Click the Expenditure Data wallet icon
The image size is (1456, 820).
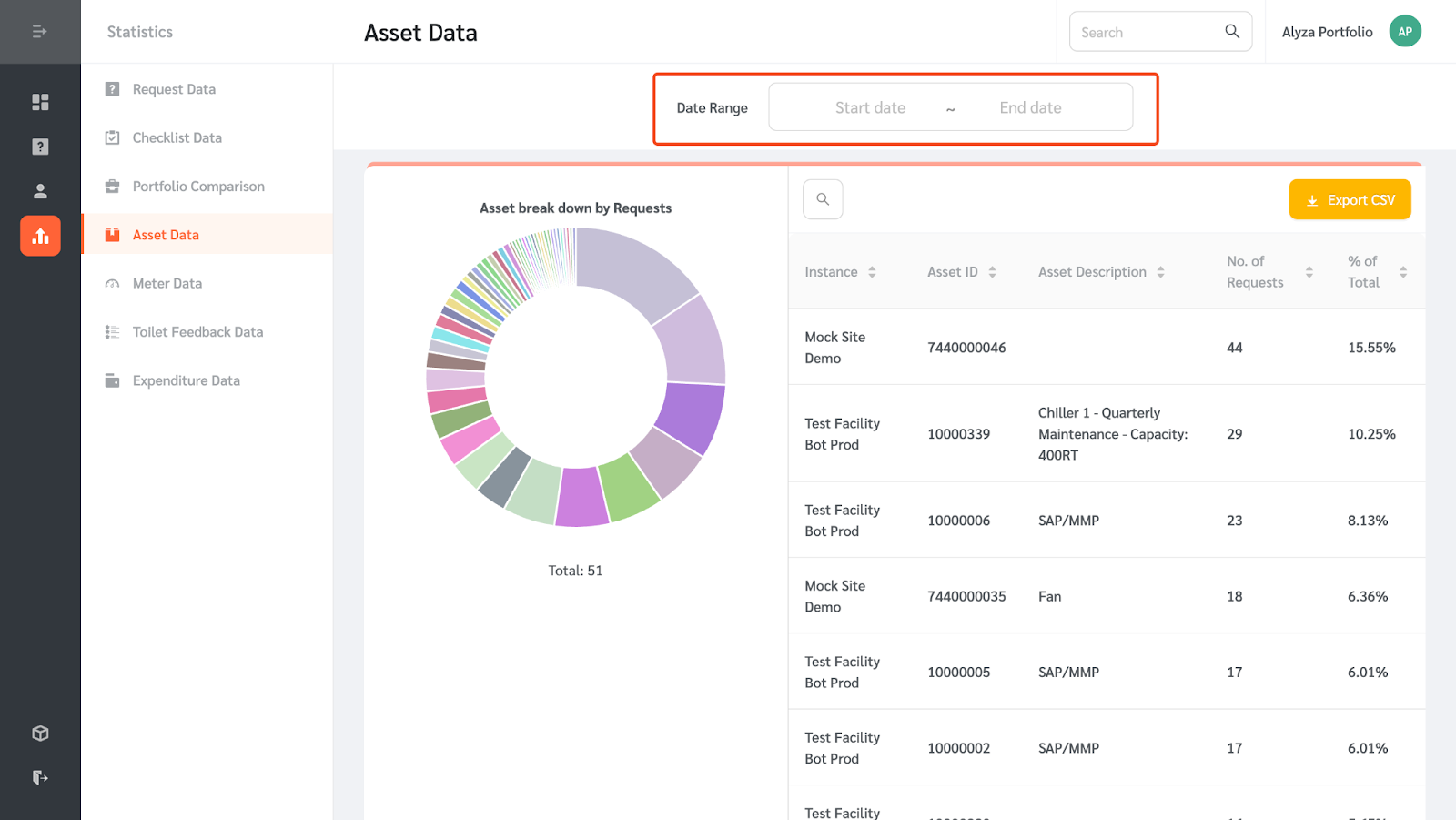[x=112, y=380]
